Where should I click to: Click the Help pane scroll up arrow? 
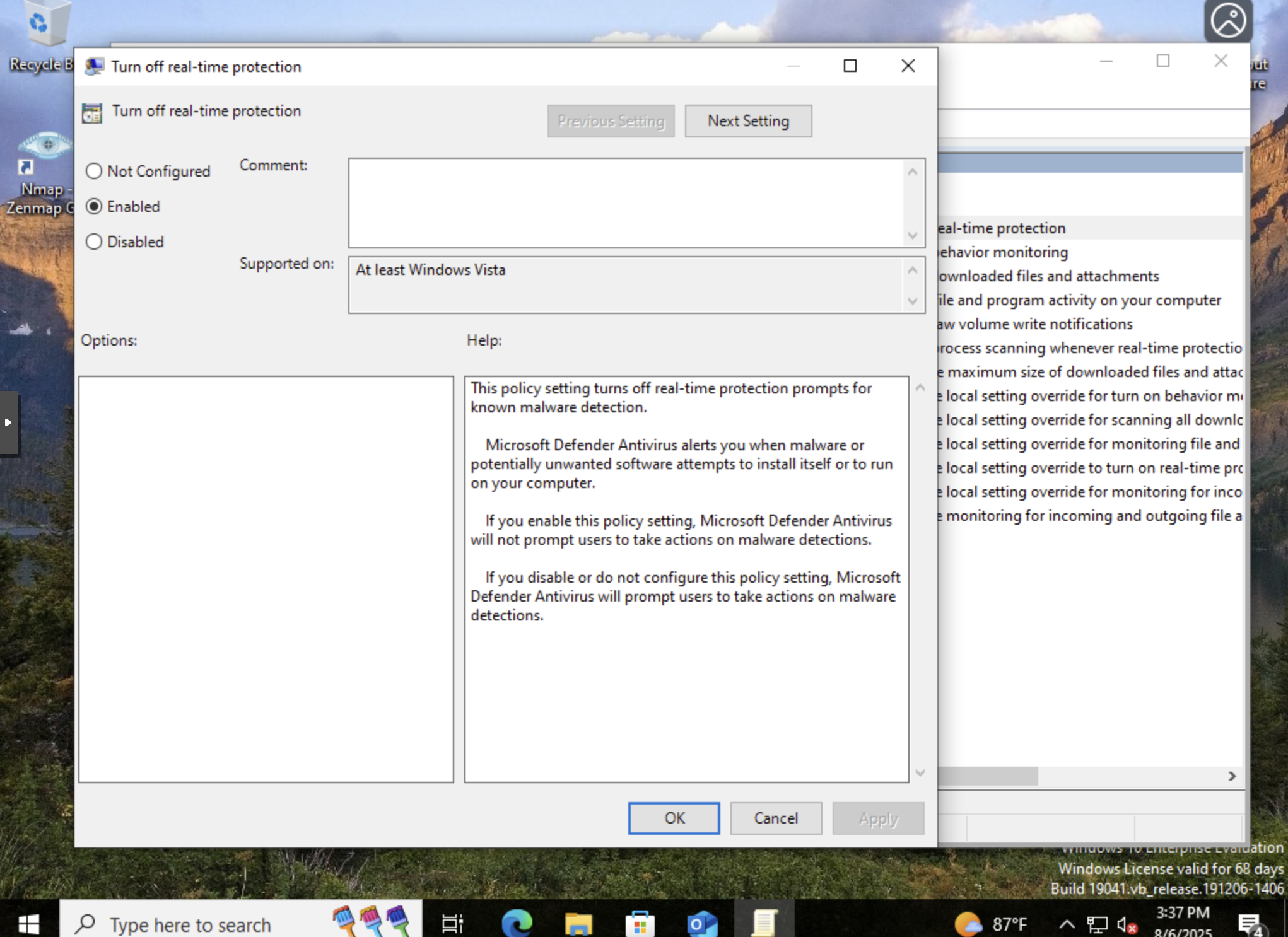pyautogui.click(x=920, y=388)
